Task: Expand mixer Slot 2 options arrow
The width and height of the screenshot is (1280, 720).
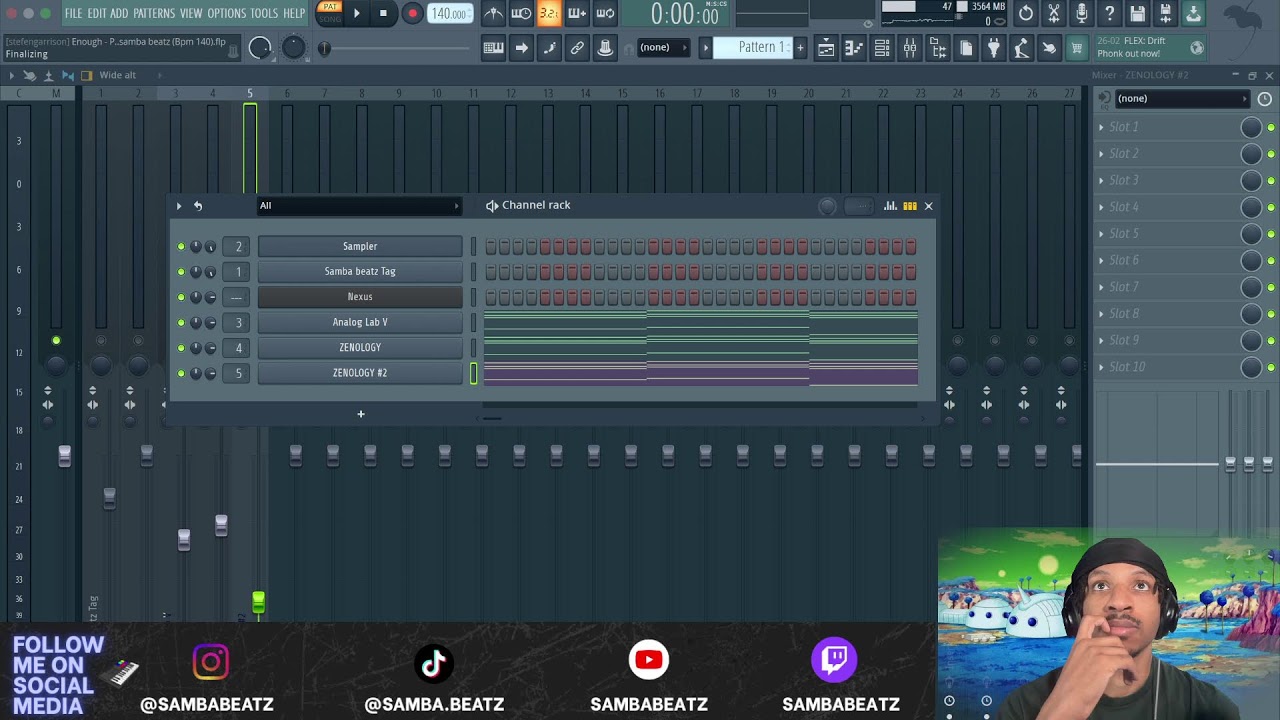Action: point(1101,154)
